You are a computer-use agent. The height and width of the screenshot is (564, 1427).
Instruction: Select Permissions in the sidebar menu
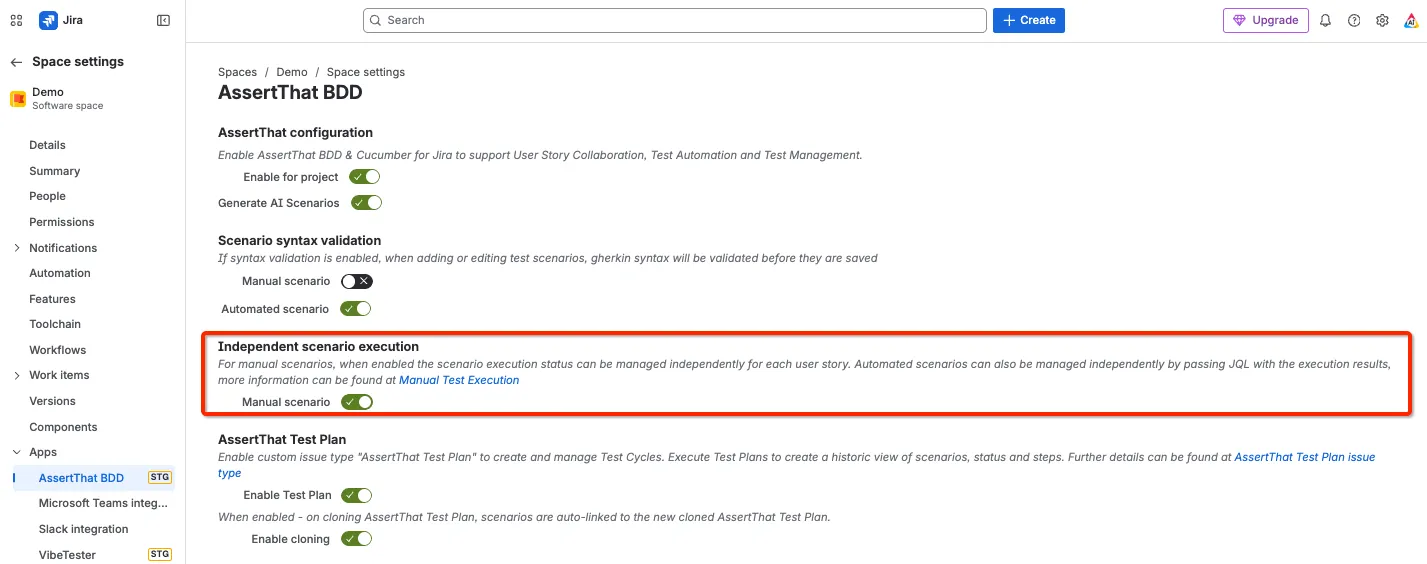pyautogui.click(x=62, y=222)
